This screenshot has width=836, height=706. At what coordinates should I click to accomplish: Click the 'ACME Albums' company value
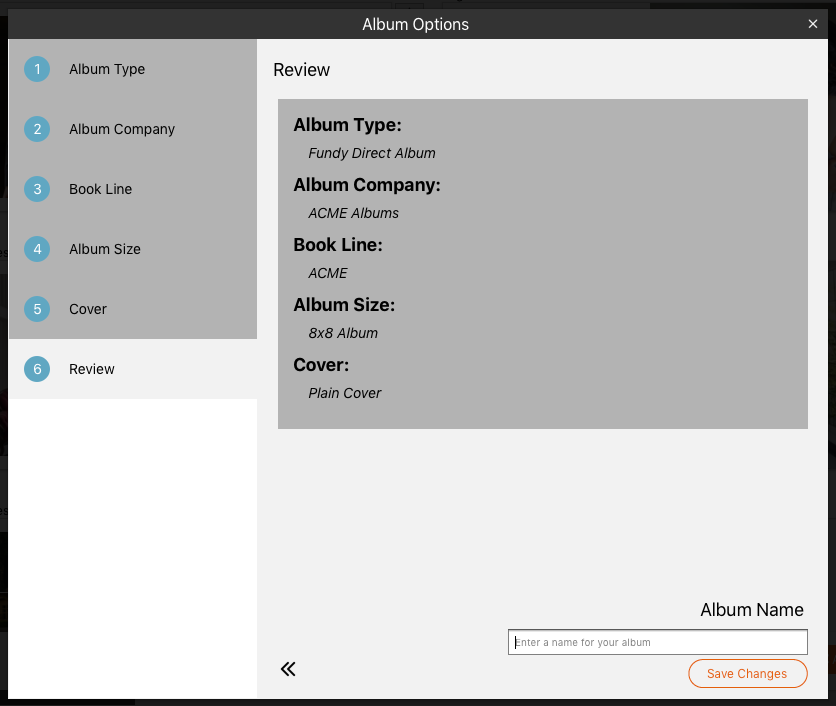pyautogui.click(x=353, y=213)
